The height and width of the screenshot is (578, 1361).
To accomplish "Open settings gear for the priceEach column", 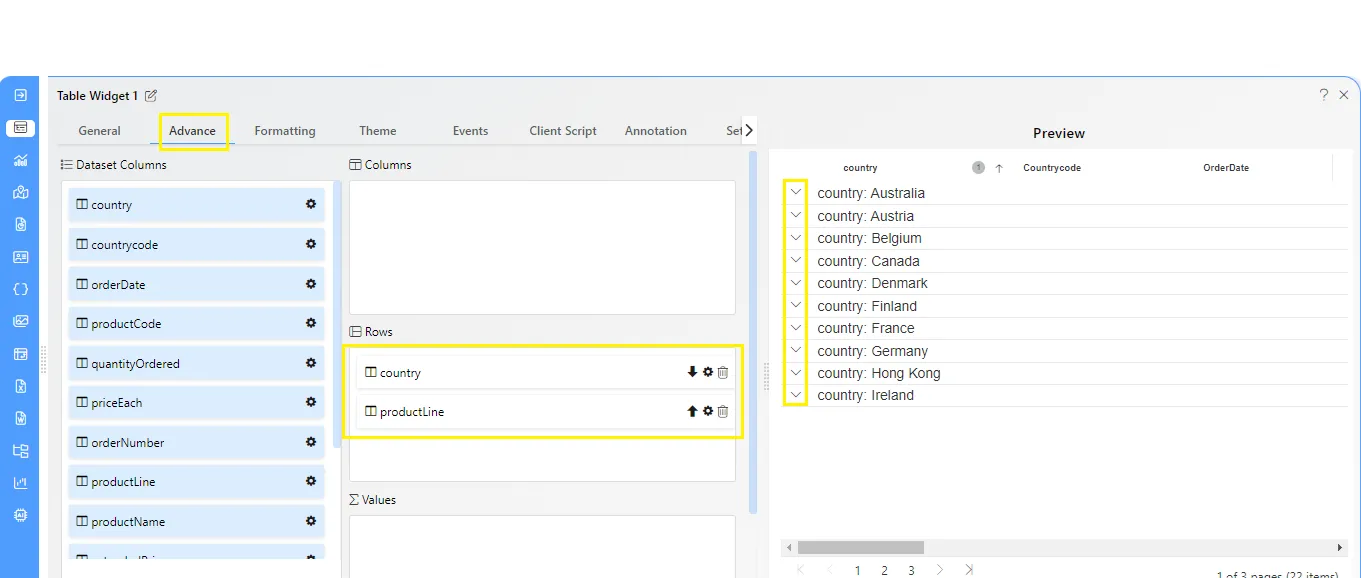I will pyautogui.click(x=311, y=402).
